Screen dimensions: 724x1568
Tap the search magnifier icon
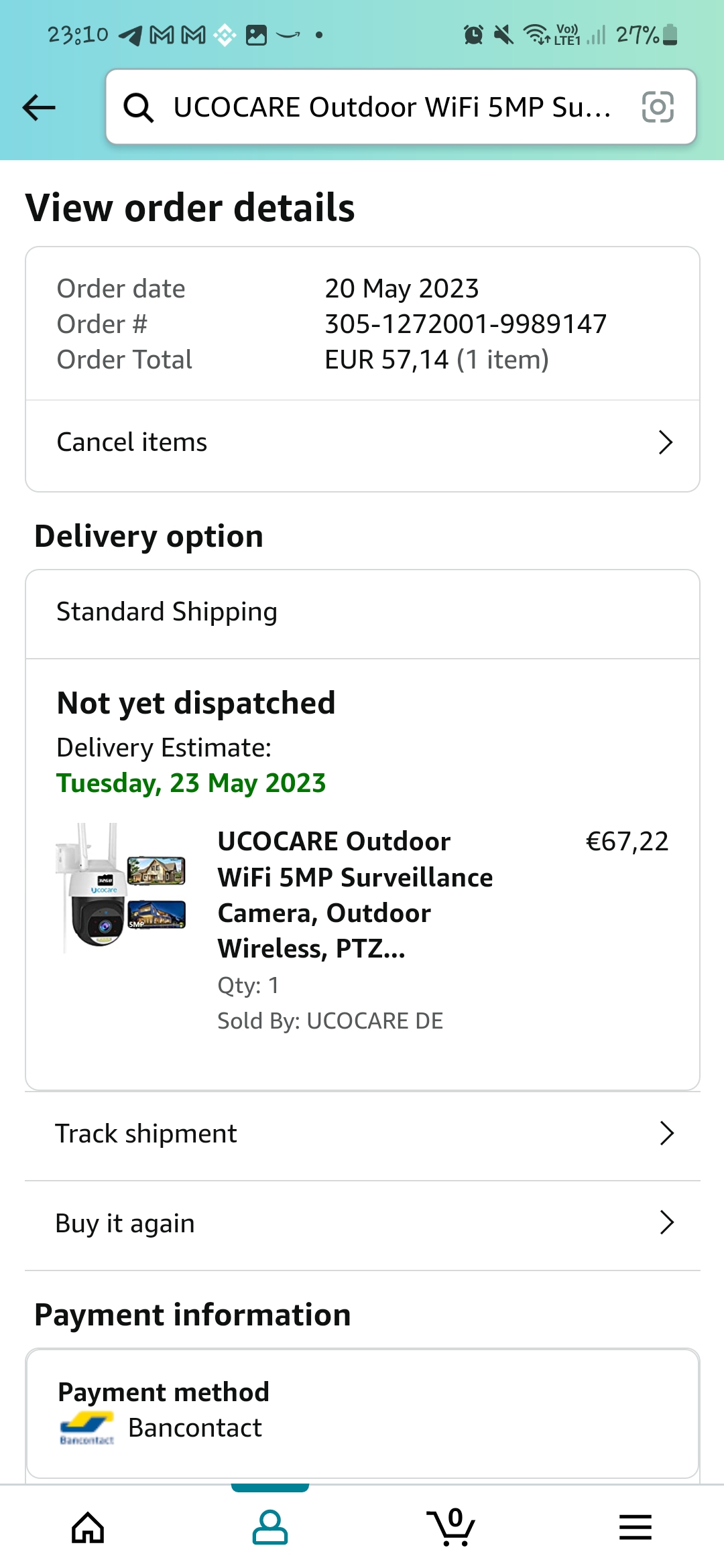click(x=139, y=107)
